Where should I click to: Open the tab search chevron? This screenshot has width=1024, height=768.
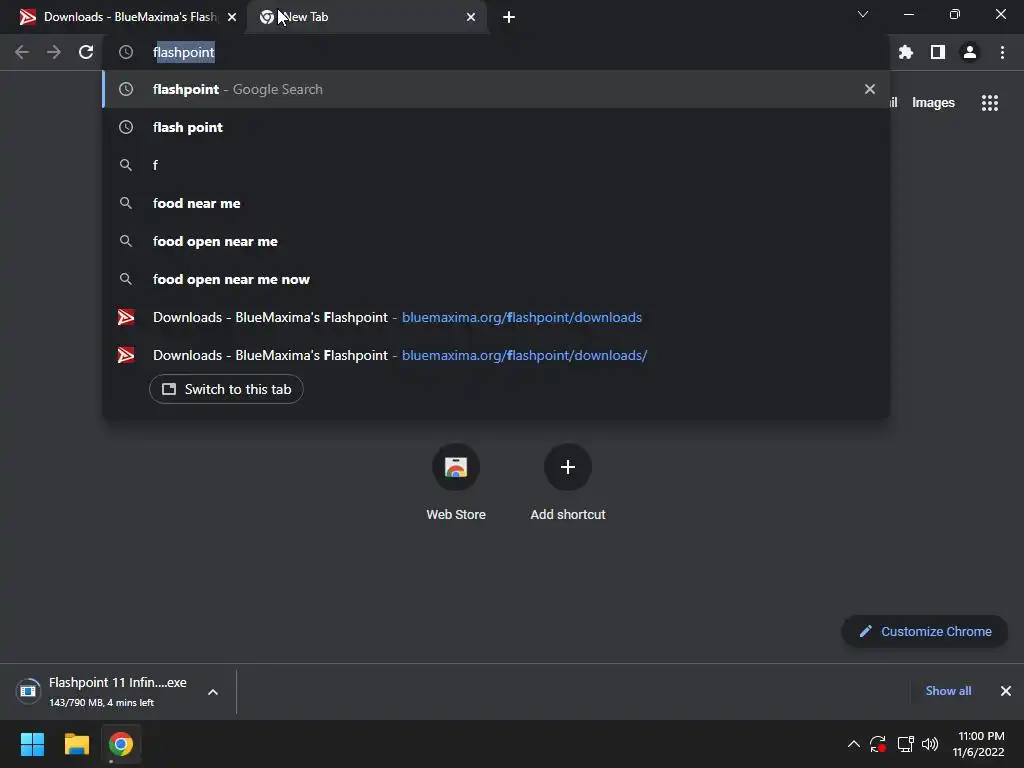pyautogui.click(x=863, y=14)
